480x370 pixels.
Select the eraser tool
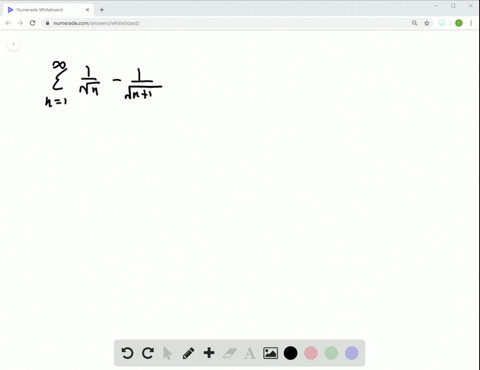coord(230,353)
